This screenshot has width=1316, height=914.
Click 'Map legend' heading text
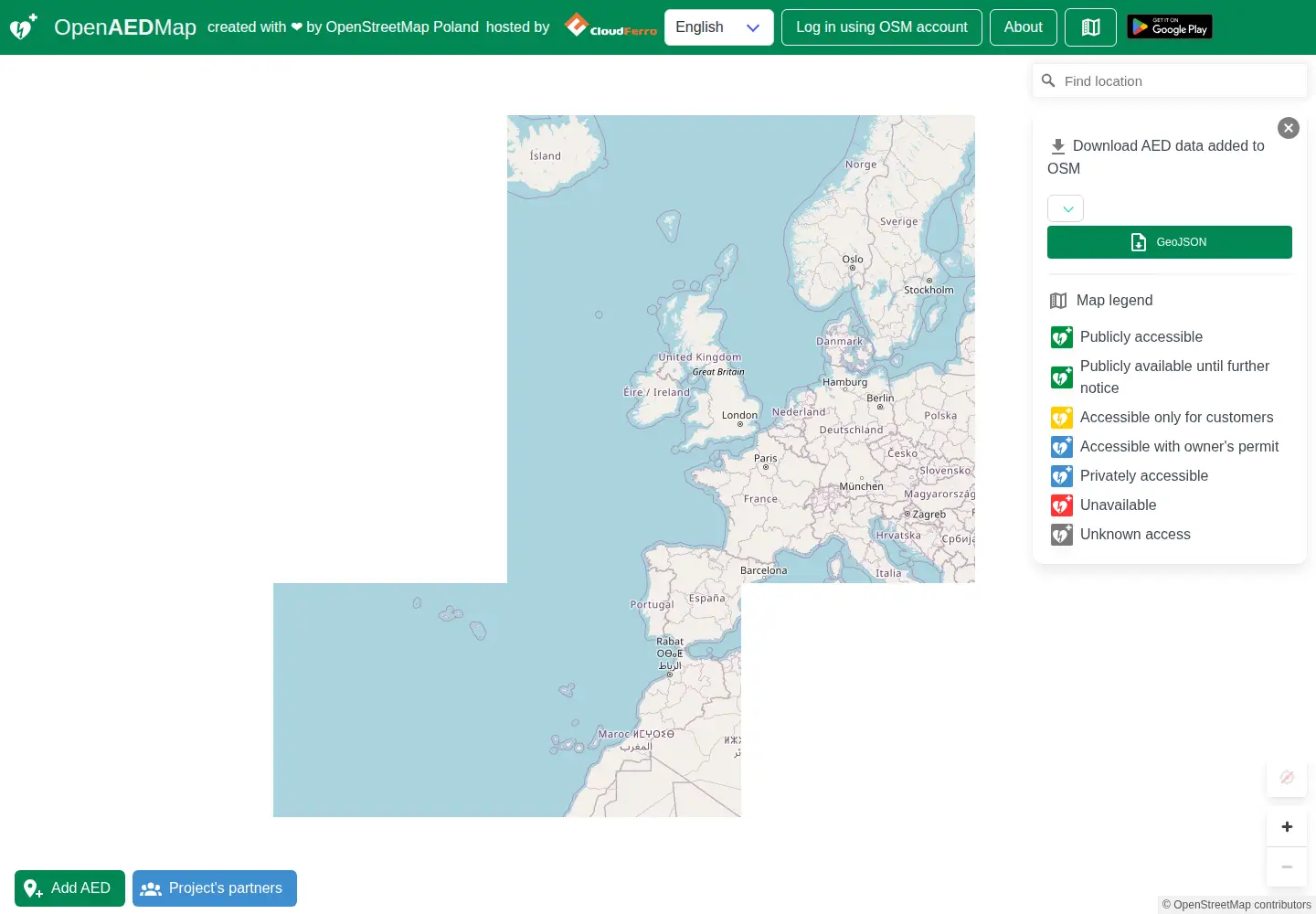tap(1114, 300)
